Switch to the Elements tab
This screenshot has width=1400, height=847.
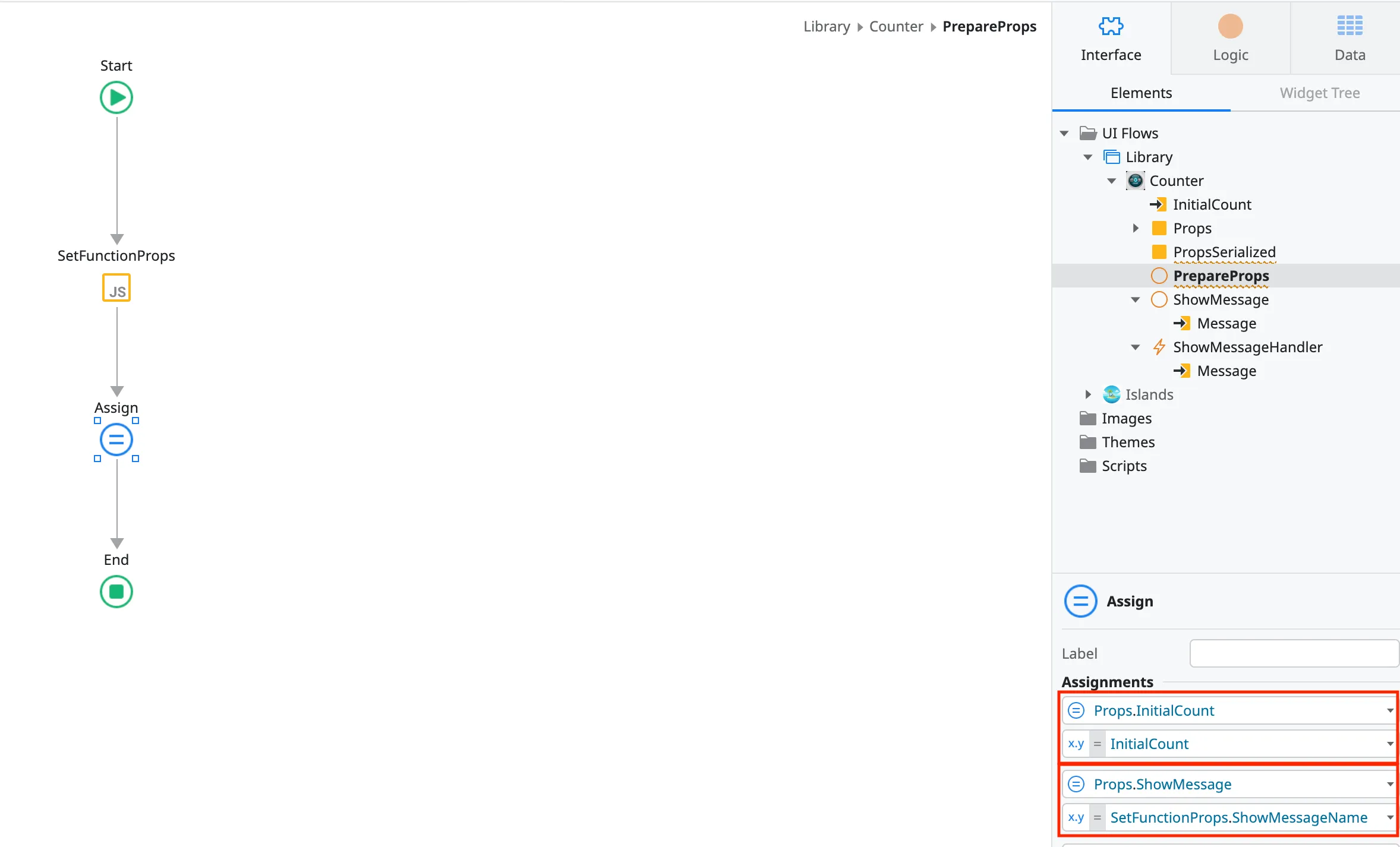pos(1141,93)
